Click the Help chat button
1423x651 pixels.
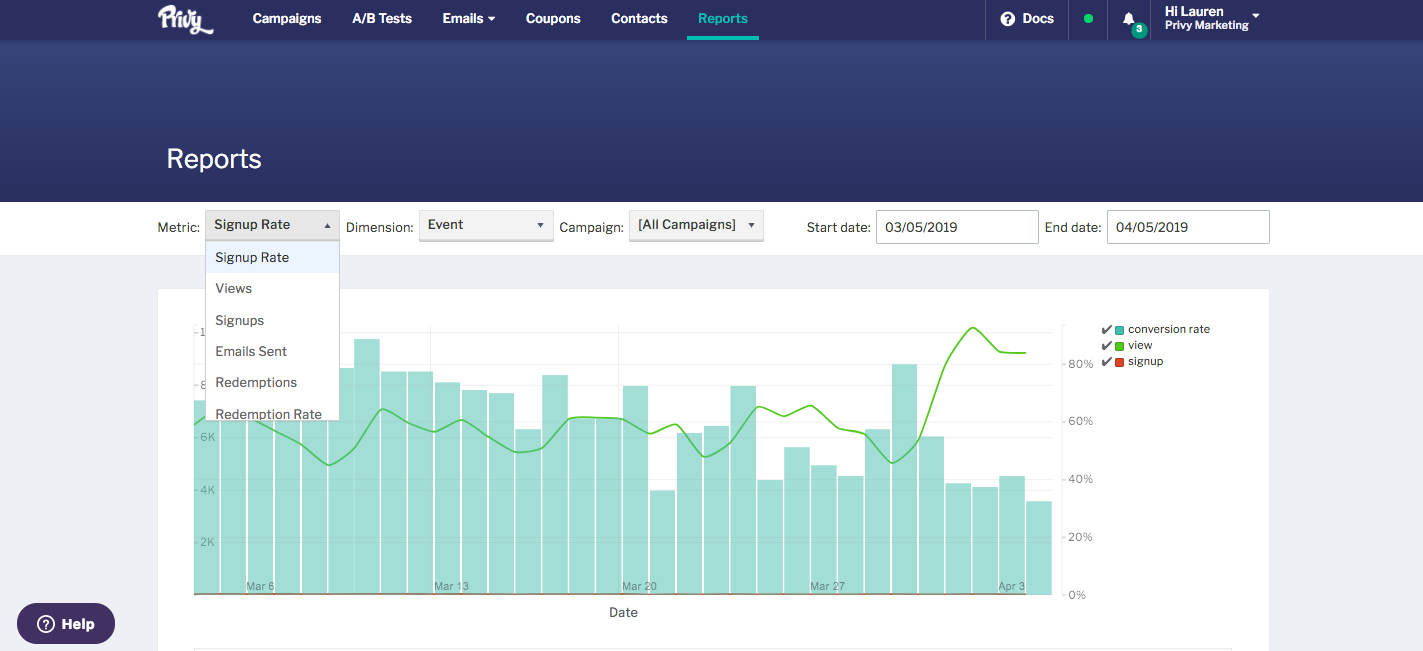pyautogui.click(x=66, y=624)
